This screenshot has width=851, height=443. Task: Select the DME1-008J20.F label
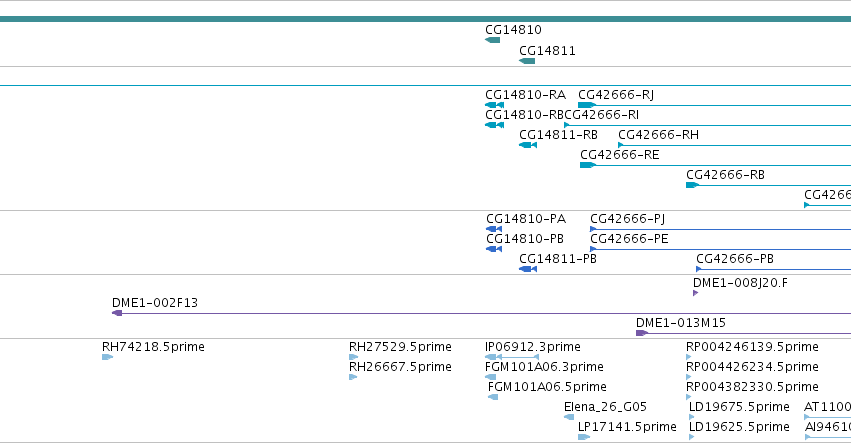point(740,283)
